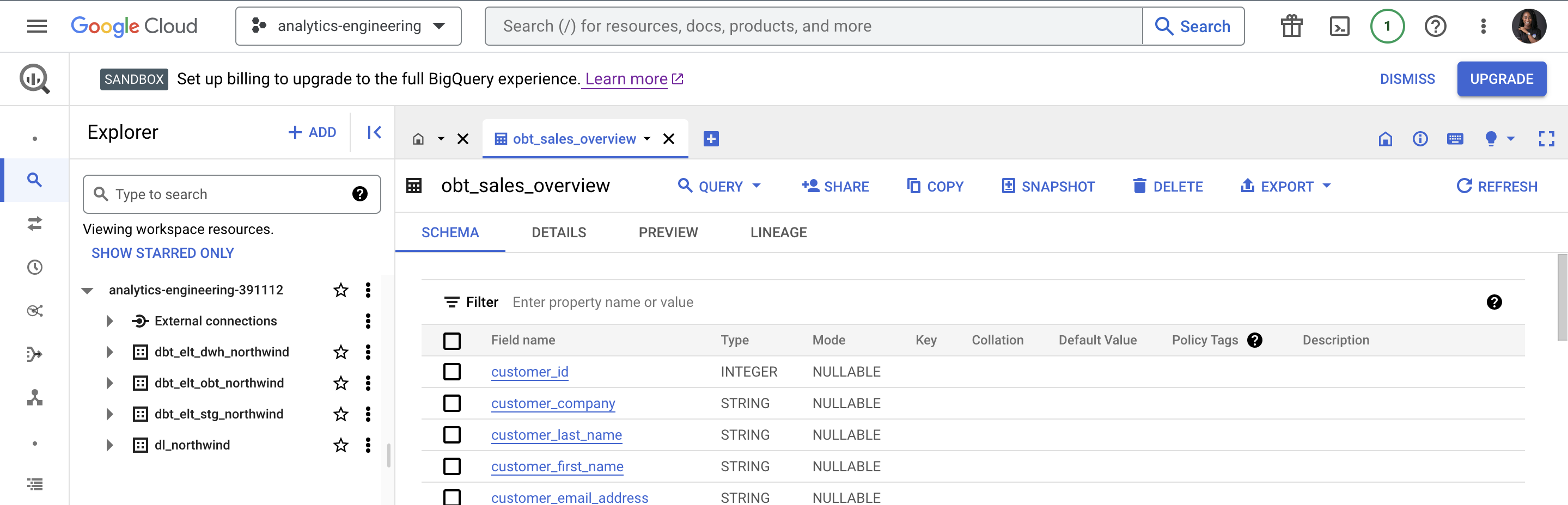This screenshot has width=1568, height=505.
Task: Open actions menu for dl_northwind
Action: pyautogui.click(x=368, y=445)
